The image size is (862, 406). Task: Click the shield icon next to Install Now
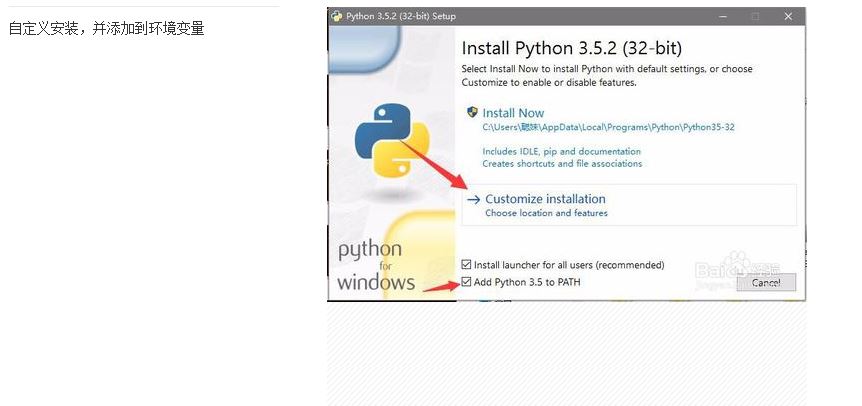tap(472, 113)
